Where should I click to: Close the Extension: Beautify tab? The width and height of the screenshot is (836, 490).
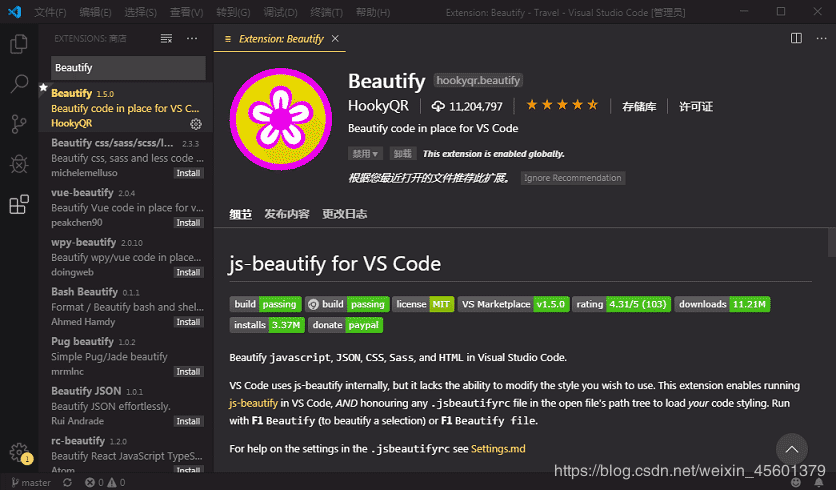click(x=335, y=39)
